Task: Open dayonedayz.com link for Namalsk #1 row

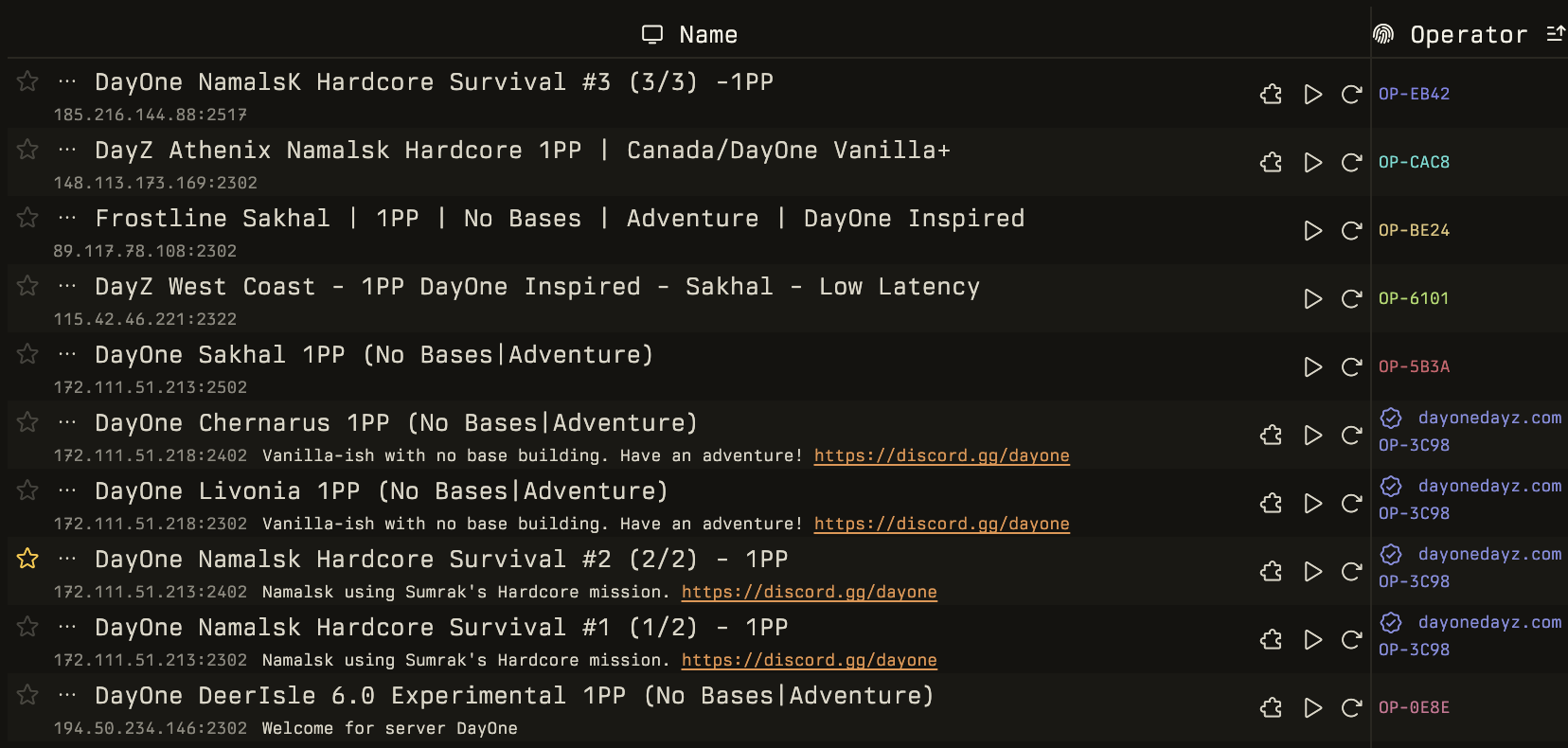Action: pyautogui.click(x=1488, y=622)
